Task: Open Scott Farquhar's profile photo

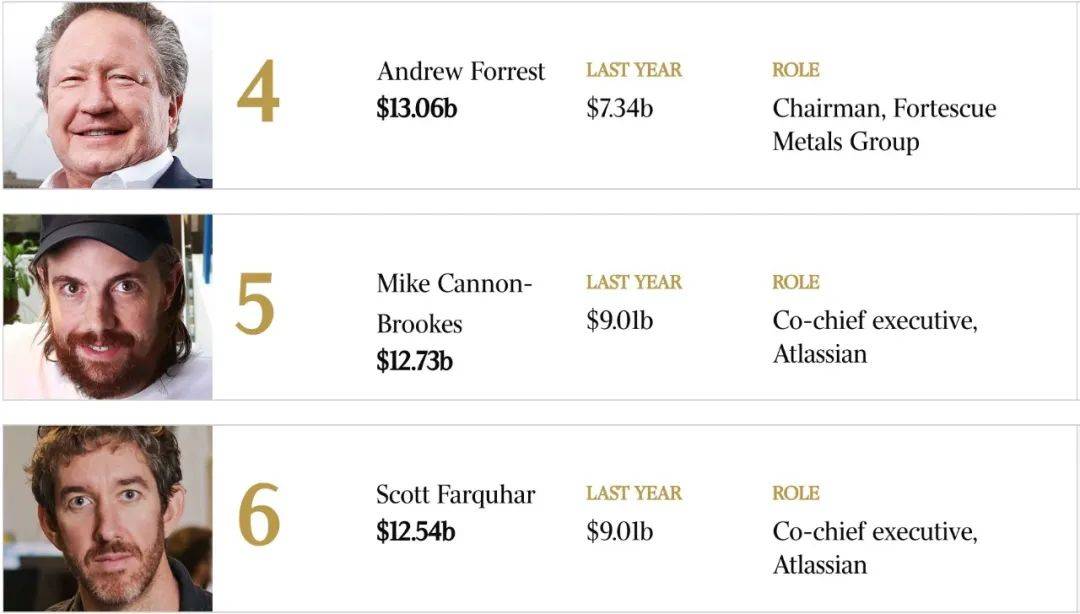Action: [107, 518]
